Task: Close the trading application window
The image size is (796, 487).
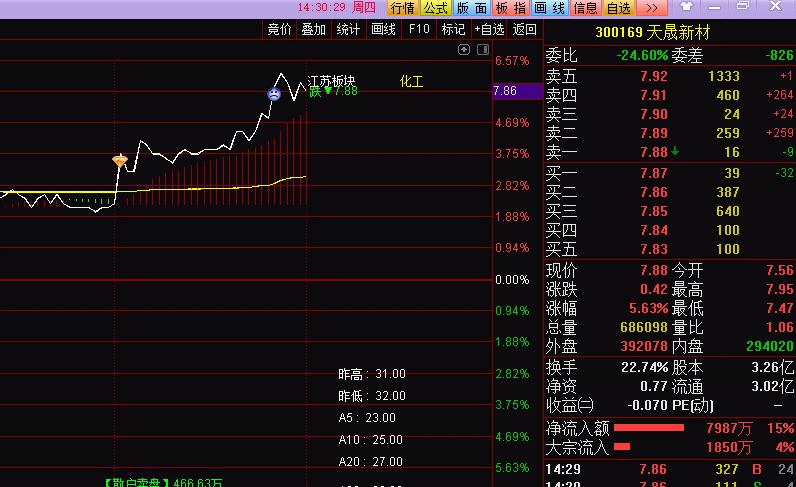Action: (x=775, y=6)
